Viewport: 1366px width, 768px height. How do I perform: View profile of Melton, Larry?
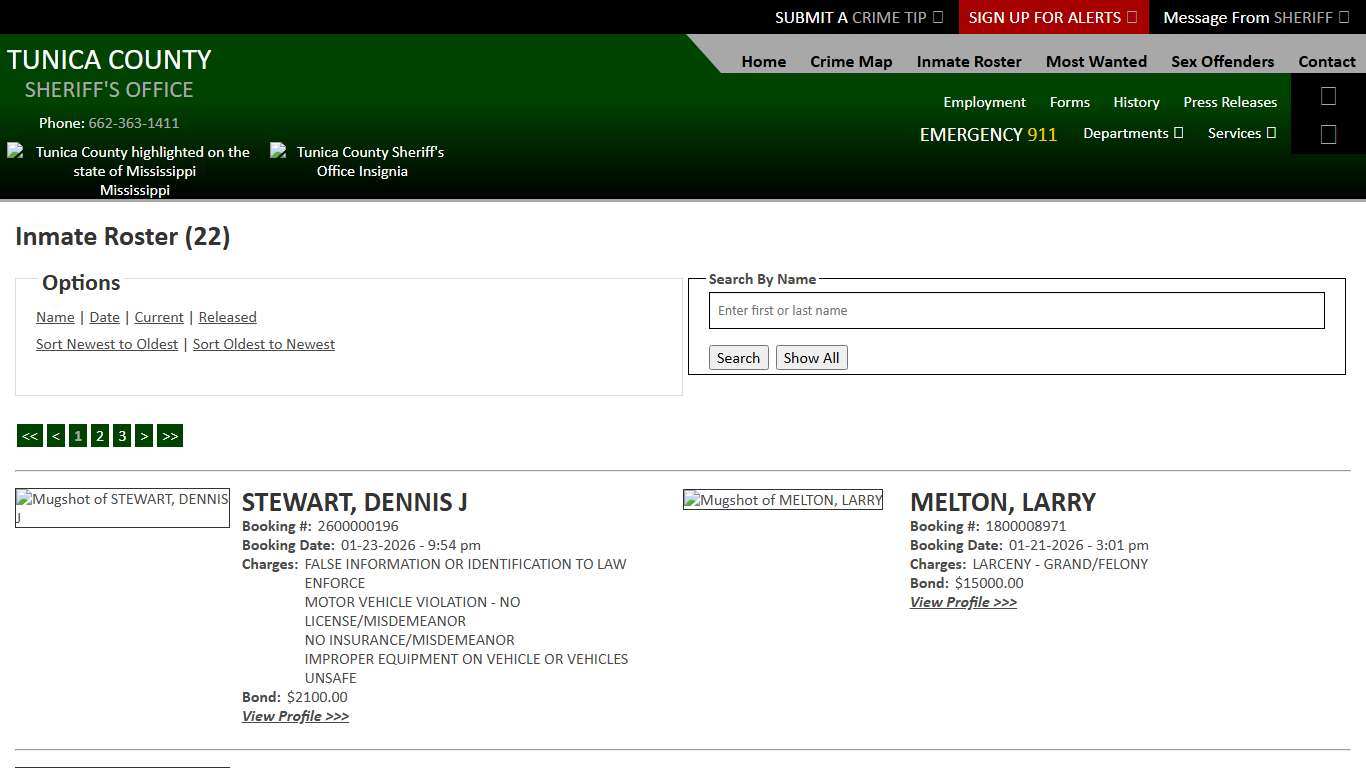coord(963,602)
